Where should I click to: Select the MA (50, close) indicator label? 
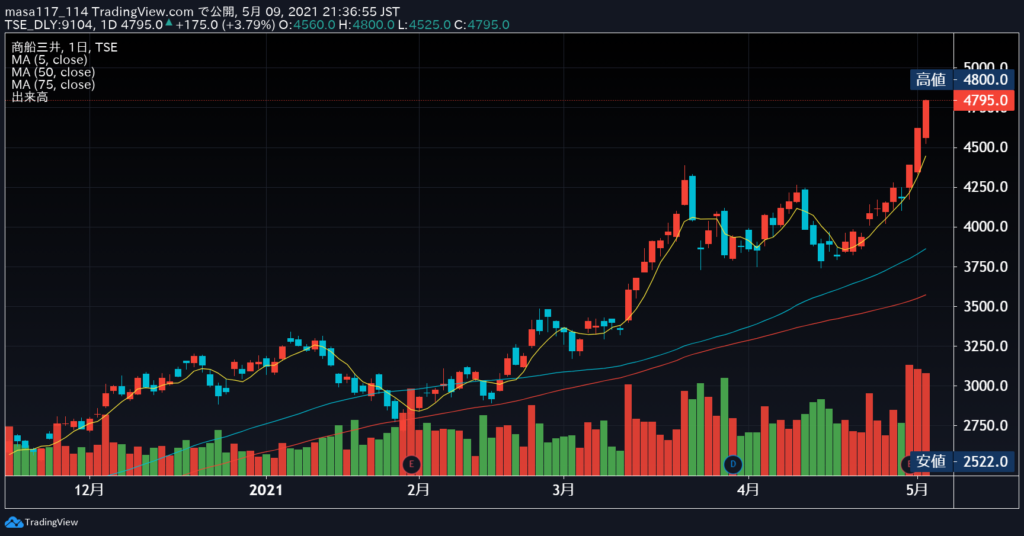click(53, 72)
